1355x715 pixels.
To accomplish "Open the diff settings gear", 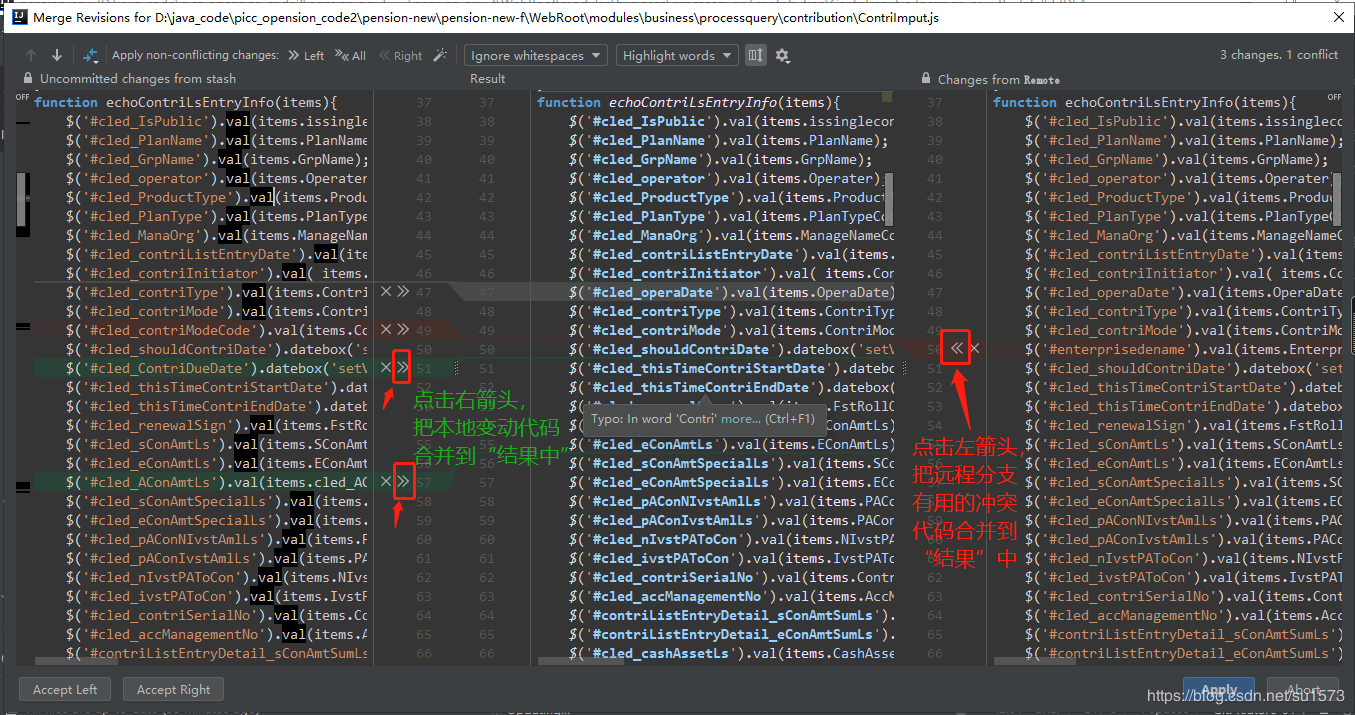I will [x=782, y=56].
